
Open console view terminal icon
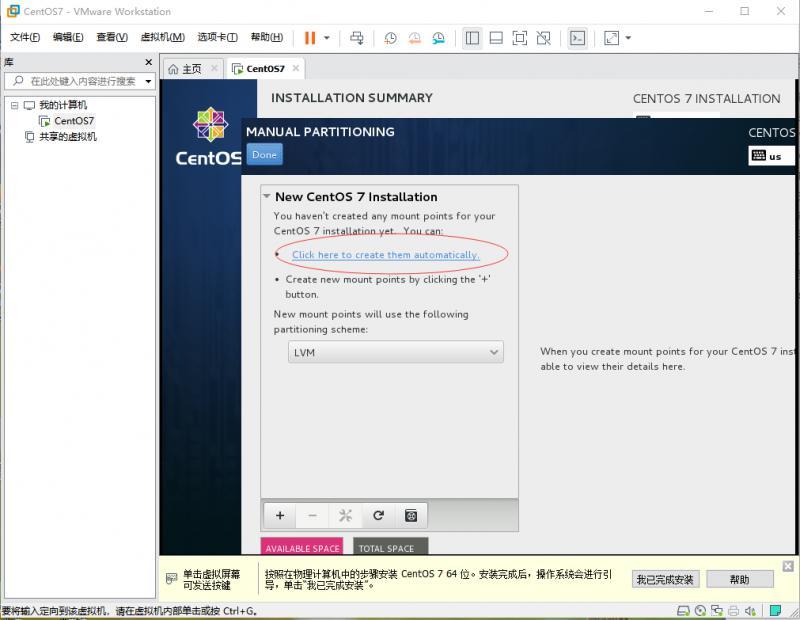(578, 38)
